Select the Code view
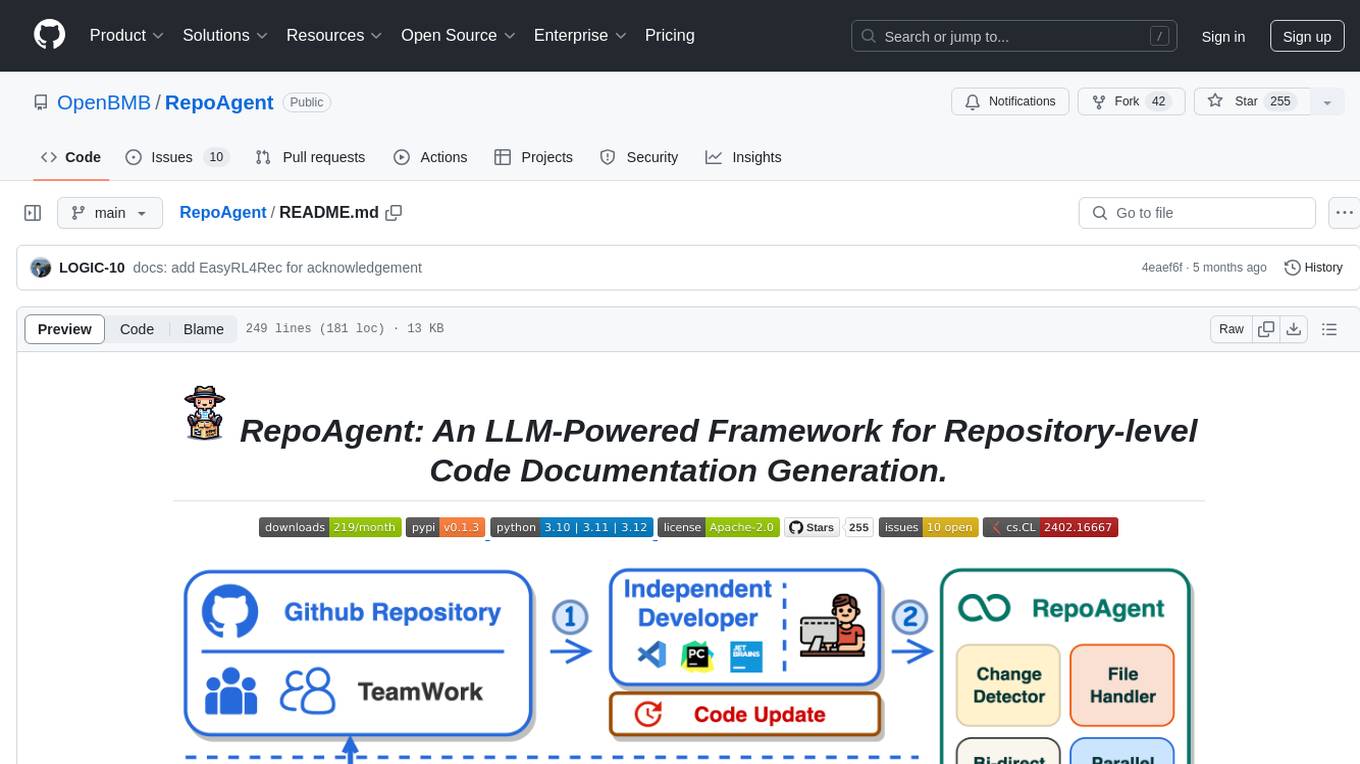This screenshot has width=1360, height=764. coord(137,329)
